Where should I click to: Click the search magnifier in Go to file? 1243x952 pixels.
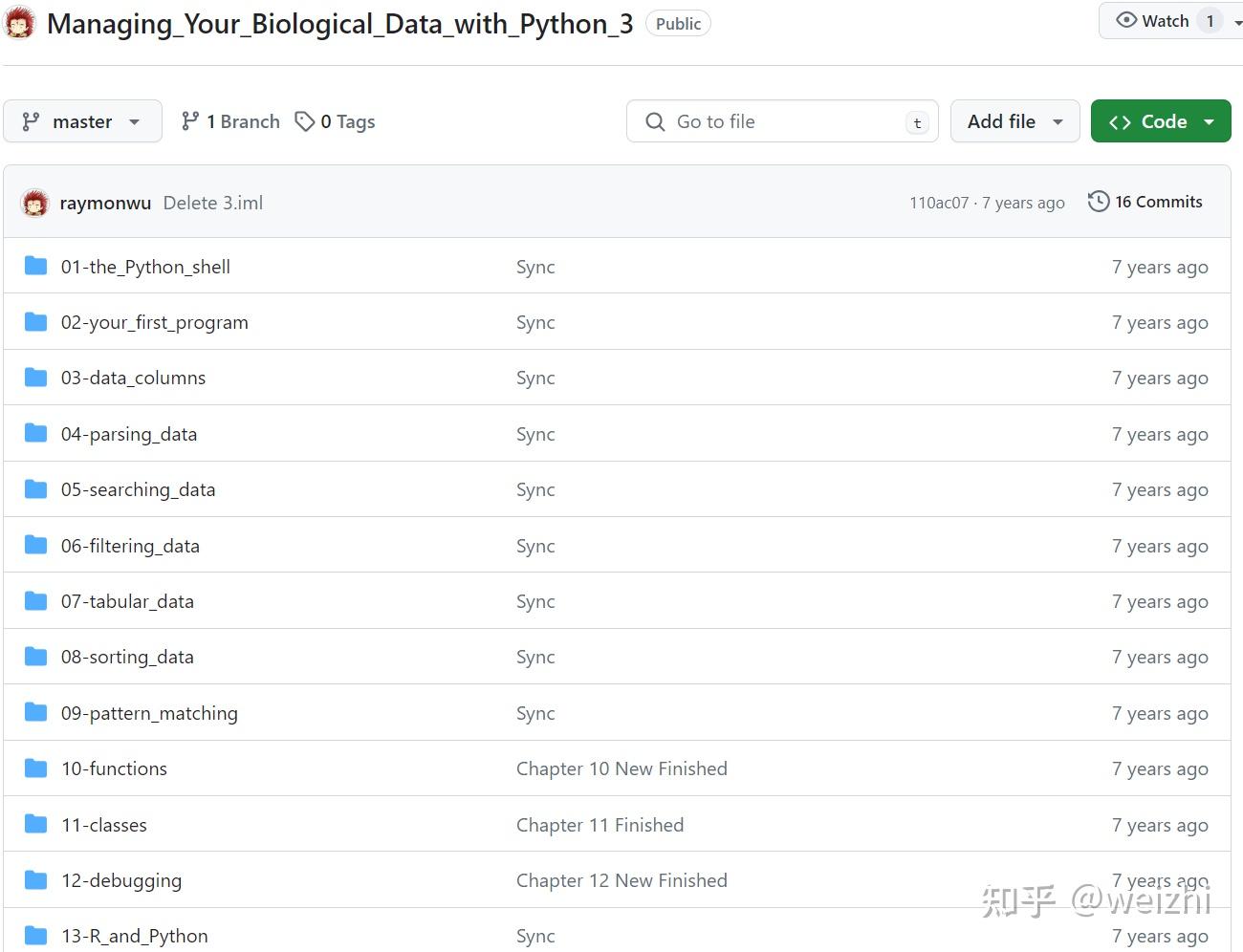655,121
